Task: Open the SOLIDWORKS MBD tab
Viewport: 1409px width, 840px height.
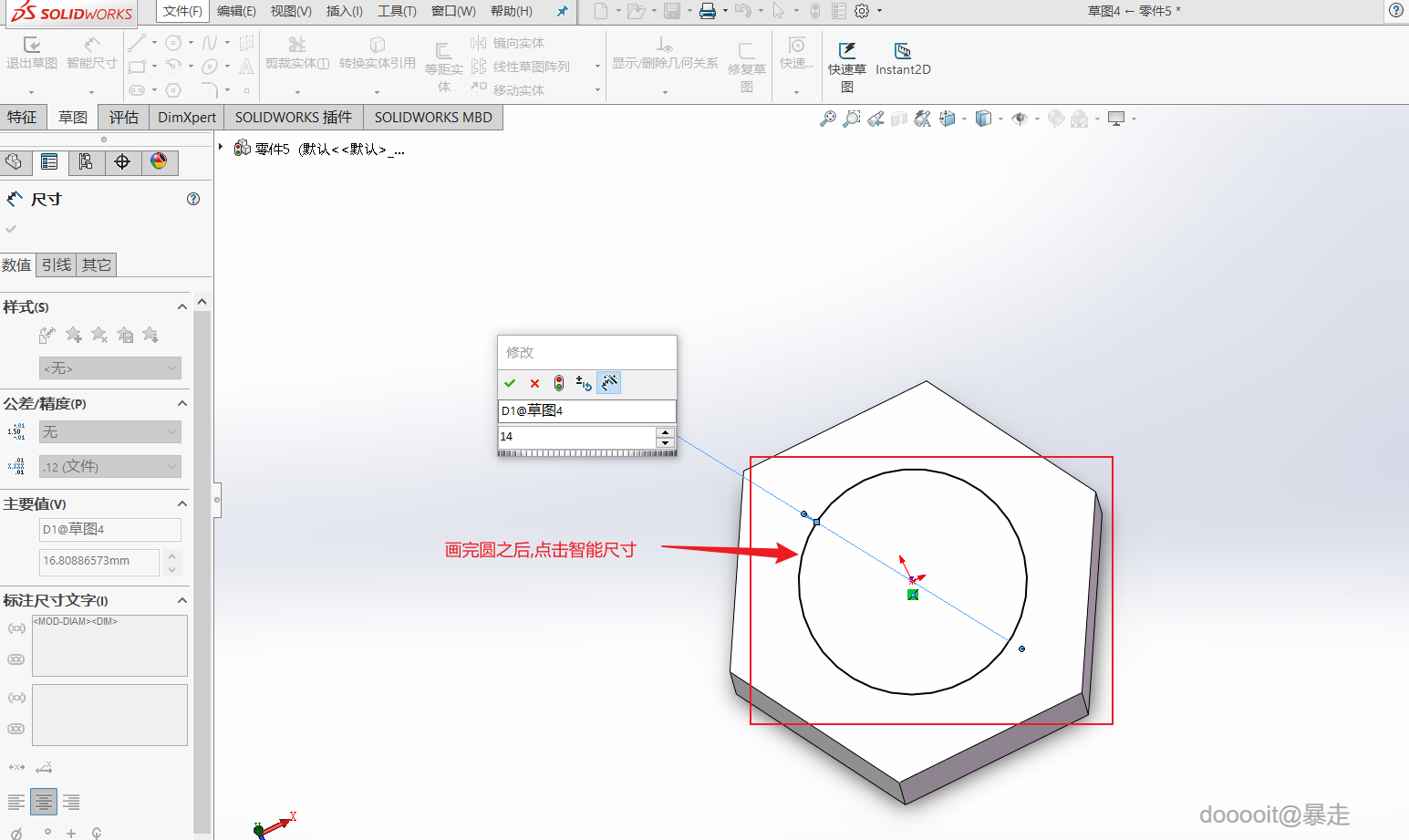Action: click(x=433, y=117)
